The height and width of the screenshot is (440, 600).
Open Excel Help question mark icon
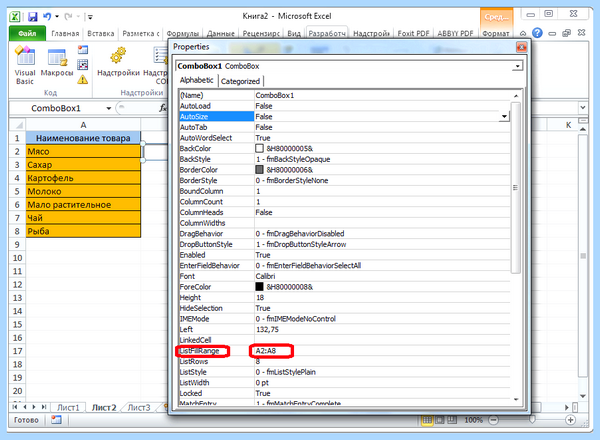[537, 33]
